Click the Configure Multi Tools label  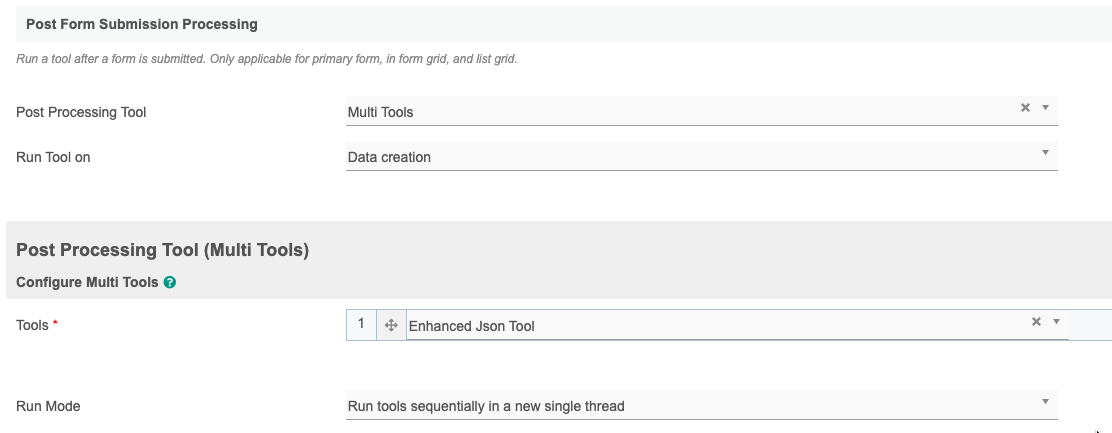[88, 283]
